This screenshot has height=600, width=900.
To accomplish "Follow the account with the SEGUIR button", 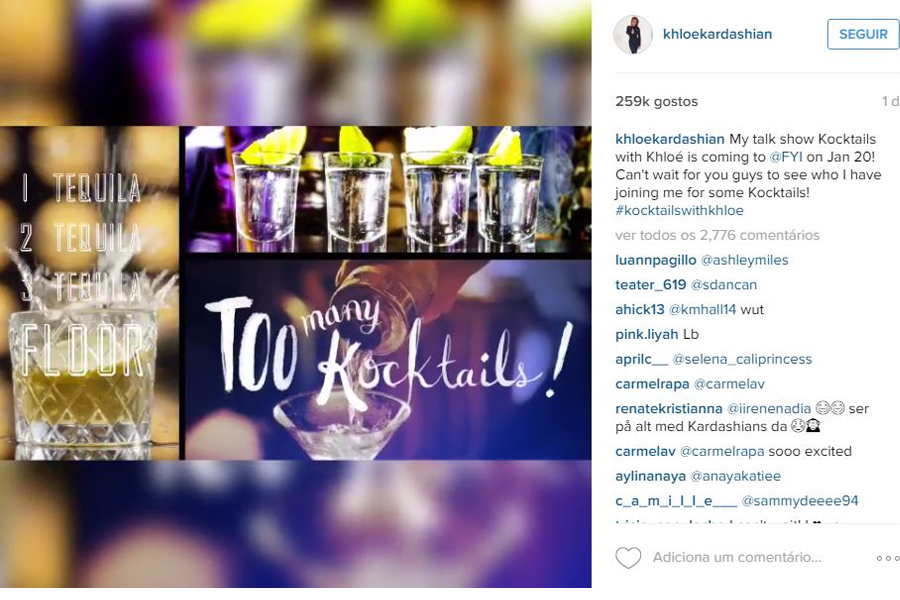I will pyautogui.click(x=863, y=34).
